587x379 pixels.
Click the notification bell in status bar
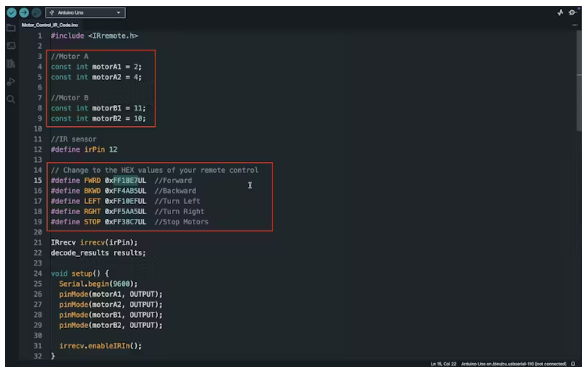coord(573,364)
